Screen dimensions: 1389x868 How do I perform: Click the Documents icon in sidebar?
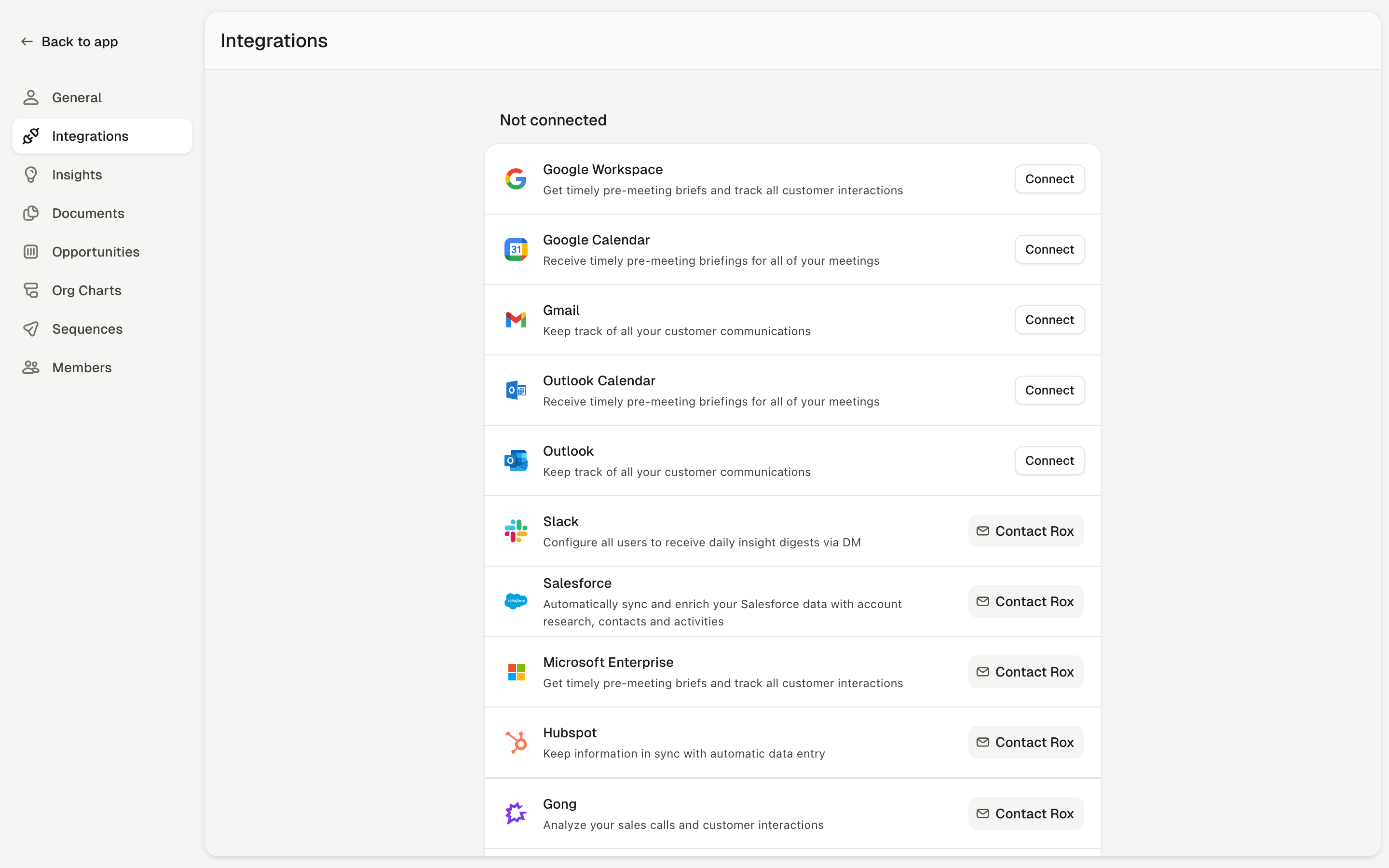tap(31, 213)
